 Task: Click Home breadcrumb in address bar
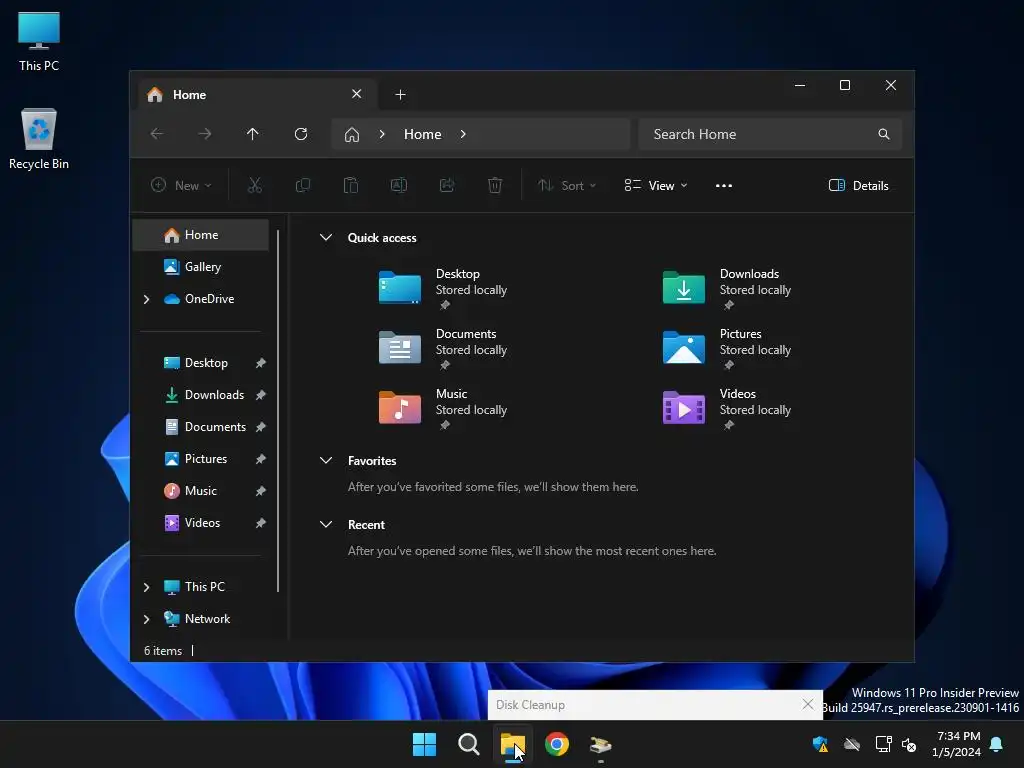pos(423,134)
